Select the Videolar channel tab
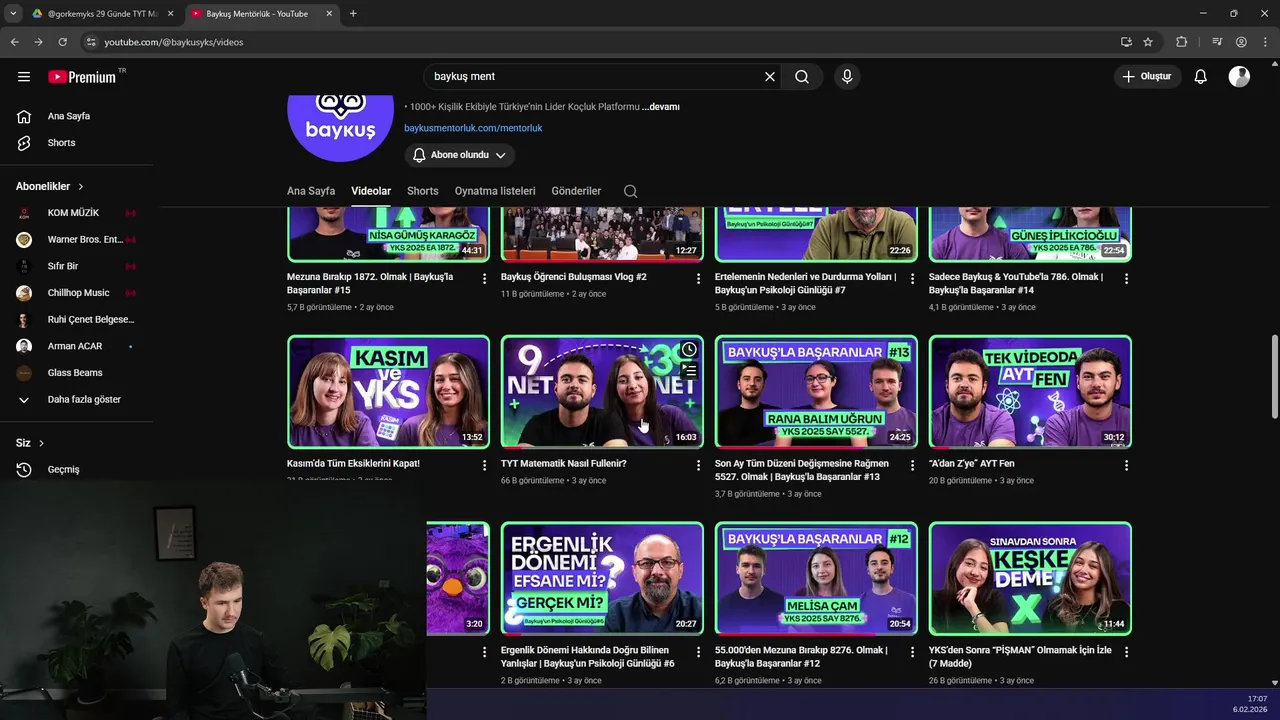This screenshot has height=720, width=1280. tap(371, 191)
